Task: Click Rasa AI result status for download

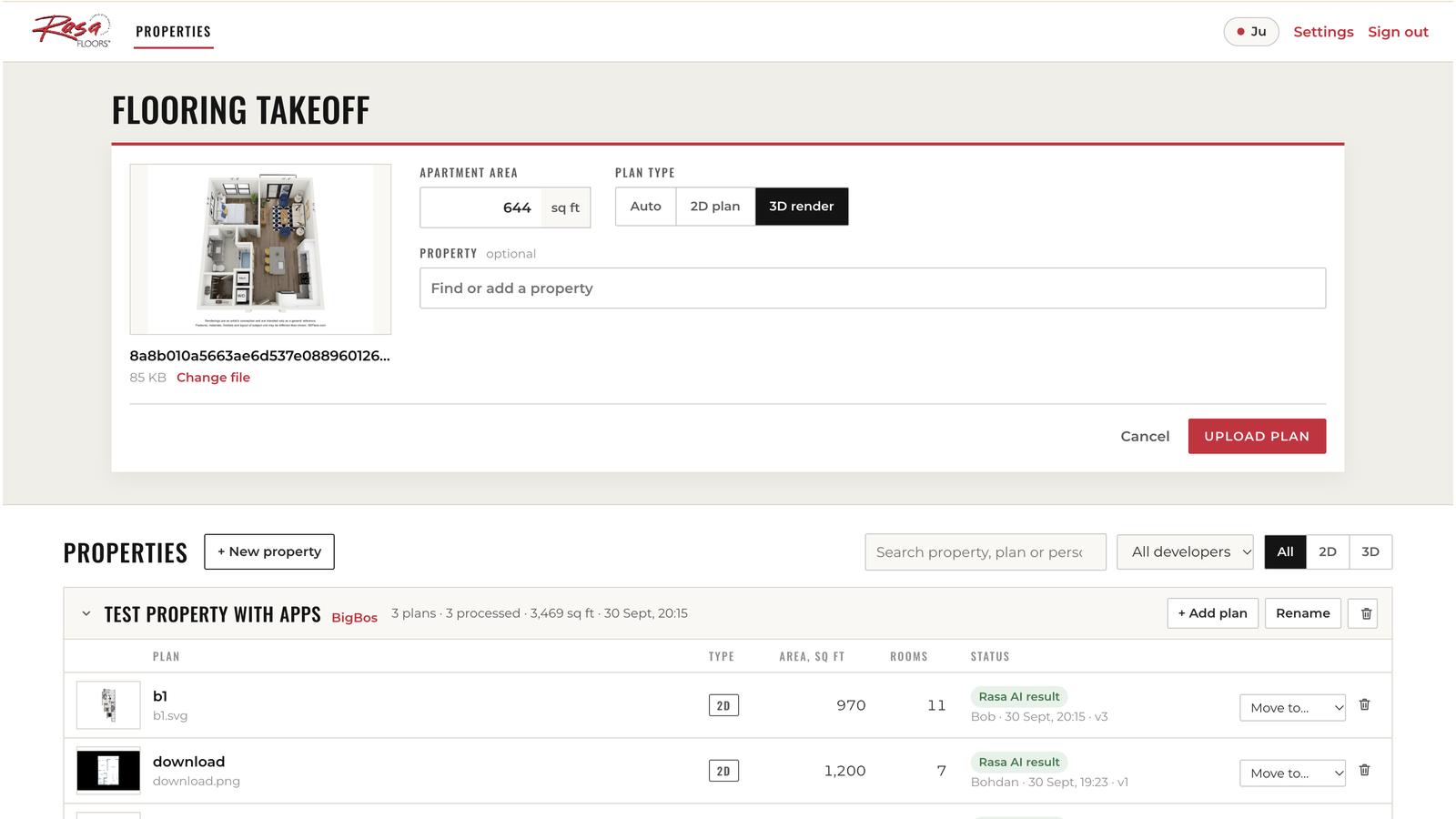Action: (1019, 763)
